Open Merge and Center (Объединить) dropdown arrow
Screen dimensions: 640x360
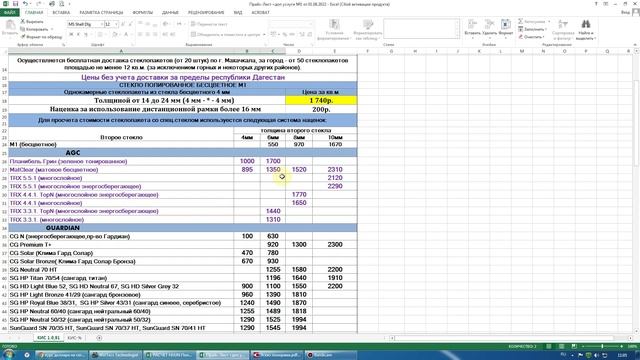click(x=264, y=34)
